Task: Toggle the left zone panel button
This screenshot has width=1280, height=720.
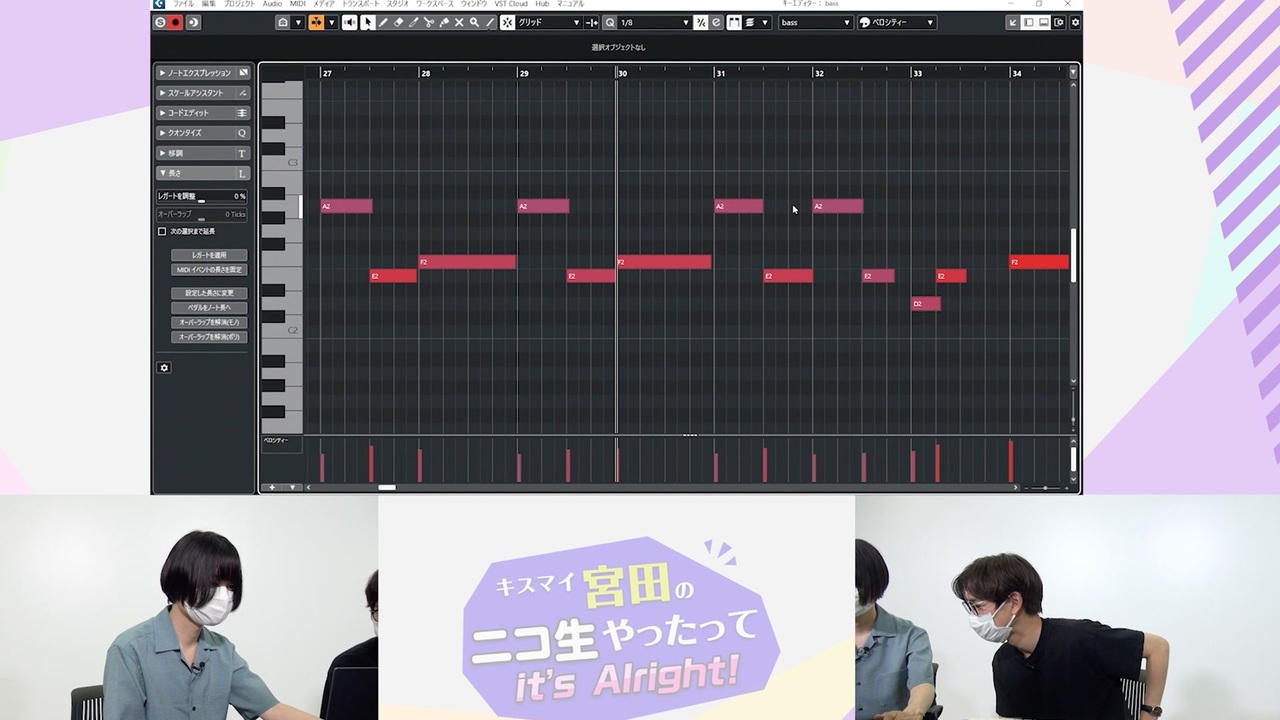Action: tap(1028, 22)
